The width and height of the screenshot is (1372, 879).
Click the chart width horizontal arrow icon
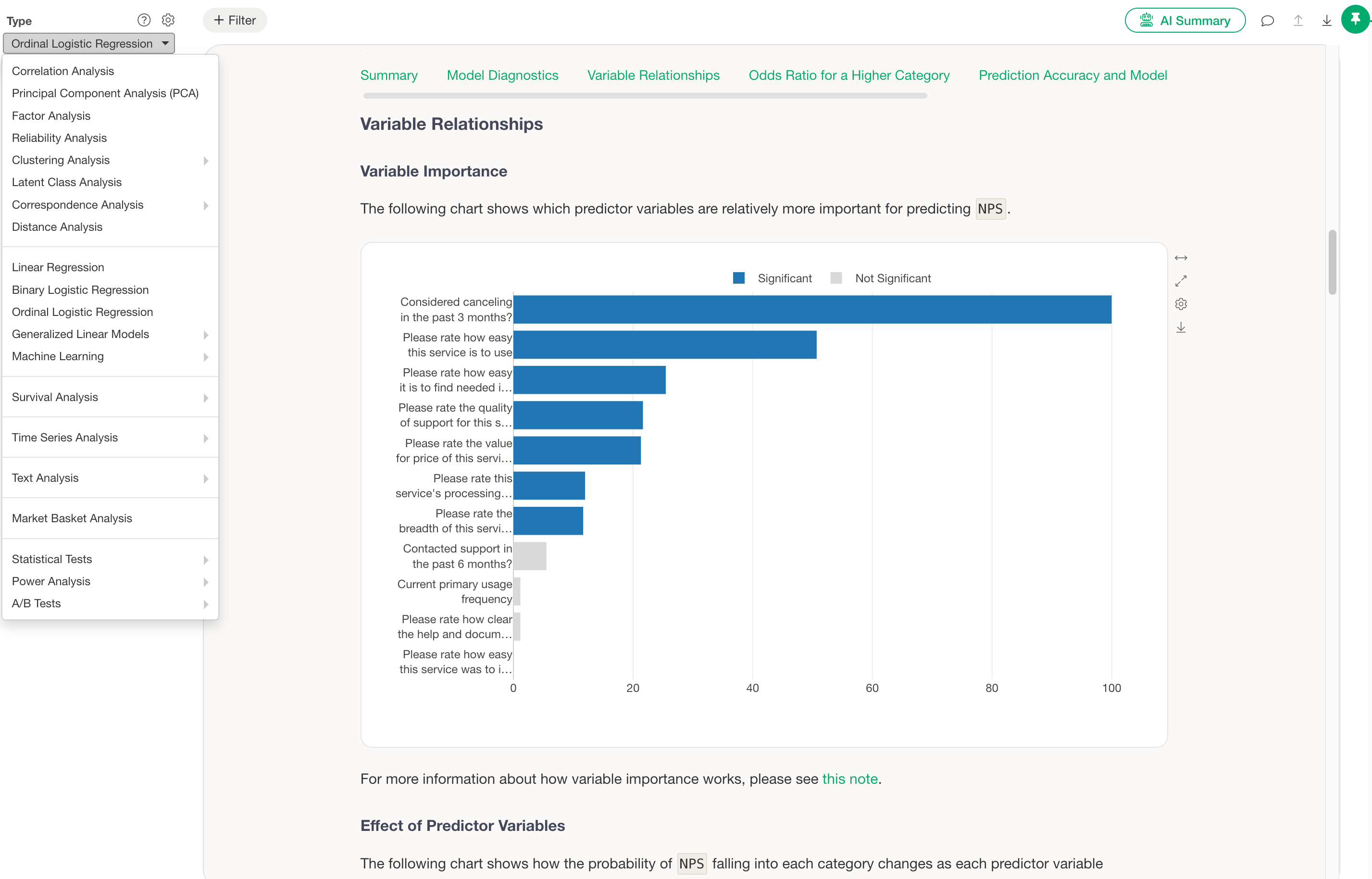1180,258
